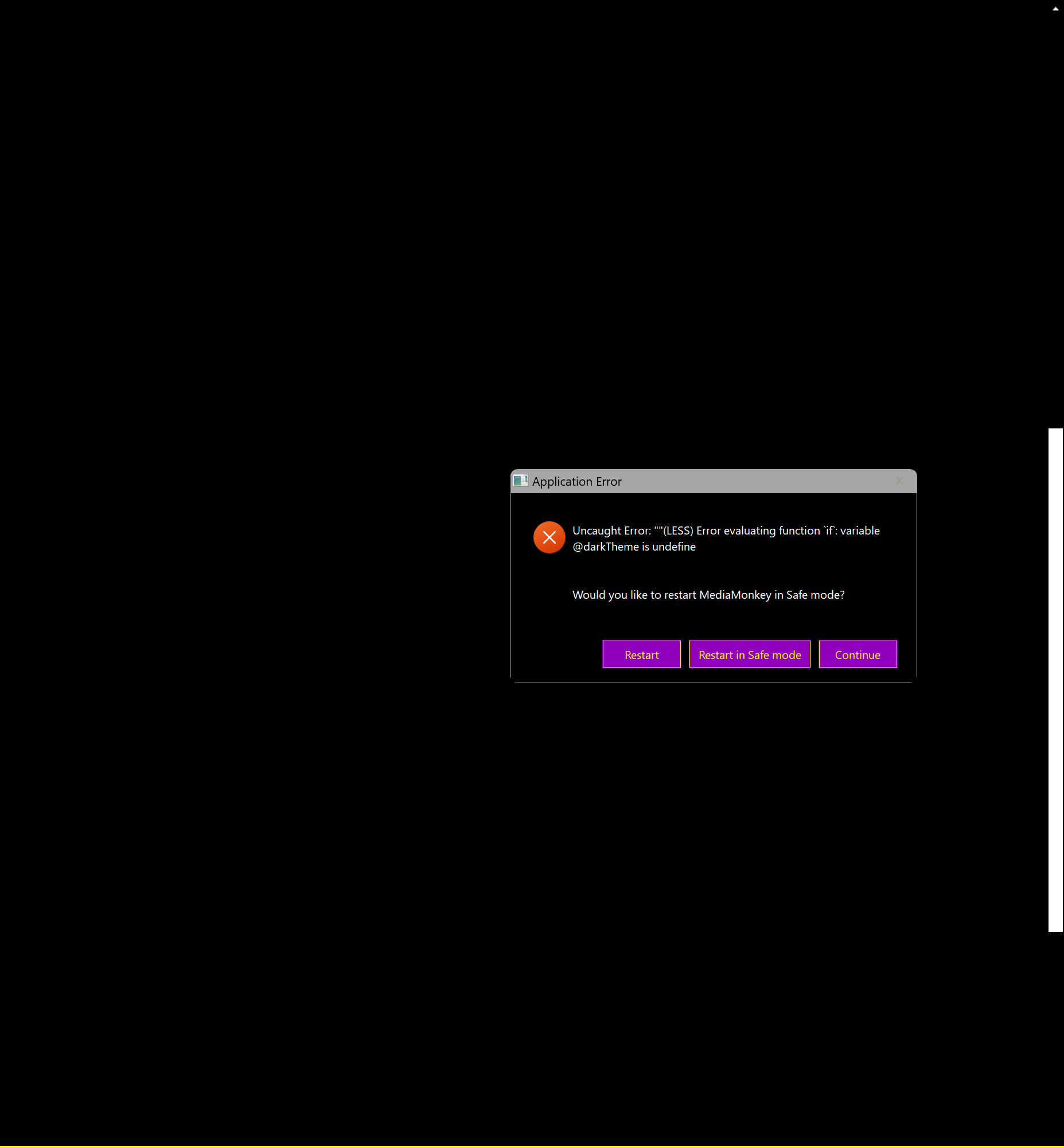This screenshot has height=1147, width=1064.
Task: Click the orange error X icon
Action: pyautogui.click(x=549, y=537)
